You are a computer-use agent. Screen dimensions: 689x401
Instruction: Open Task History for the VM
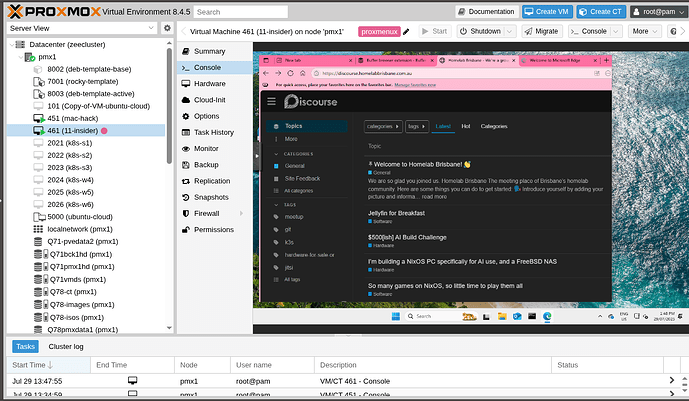(214, 132)
